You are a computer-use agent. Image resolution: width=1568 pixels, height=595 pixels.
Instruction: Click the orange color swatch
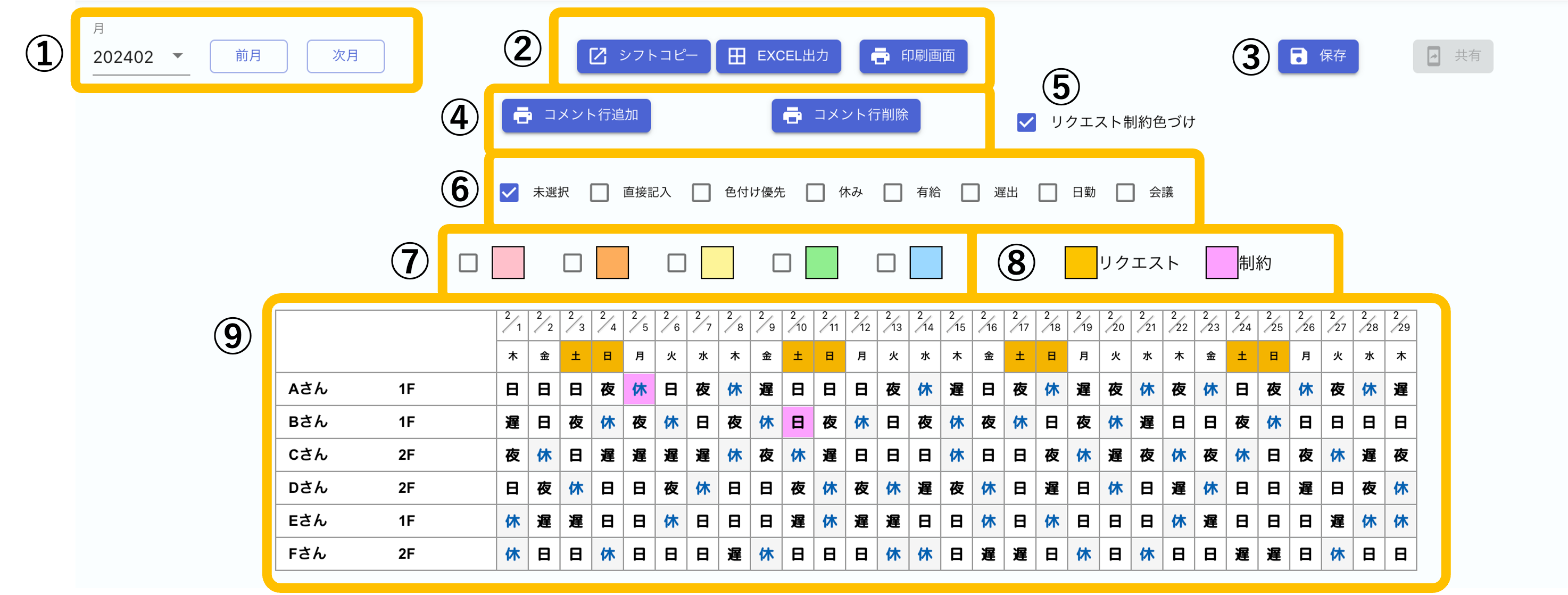point(612,263)
